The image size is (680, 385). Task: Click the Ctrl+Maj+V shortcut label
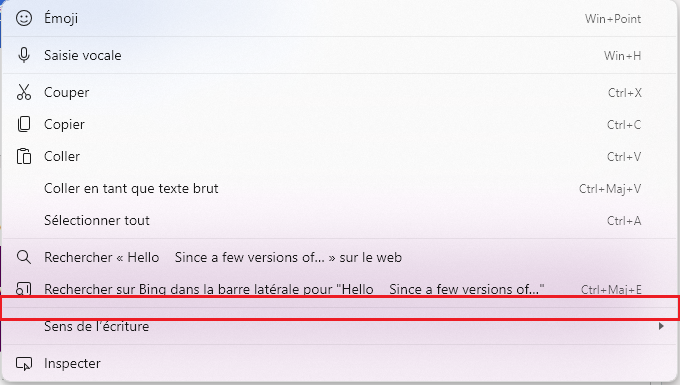click(610, 189)
